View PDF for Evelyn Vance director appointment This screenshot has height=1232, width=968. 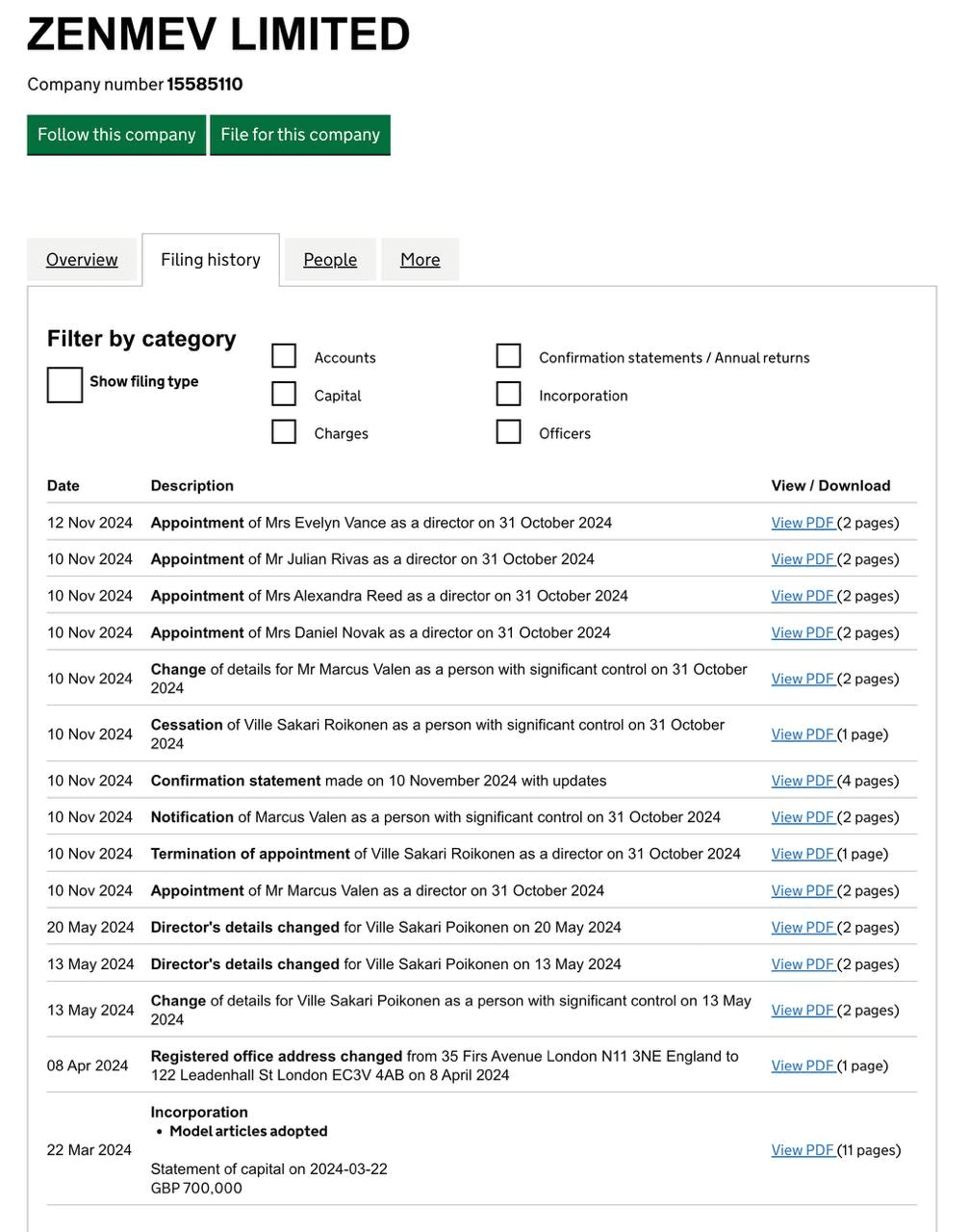click(x=802, y=523)
